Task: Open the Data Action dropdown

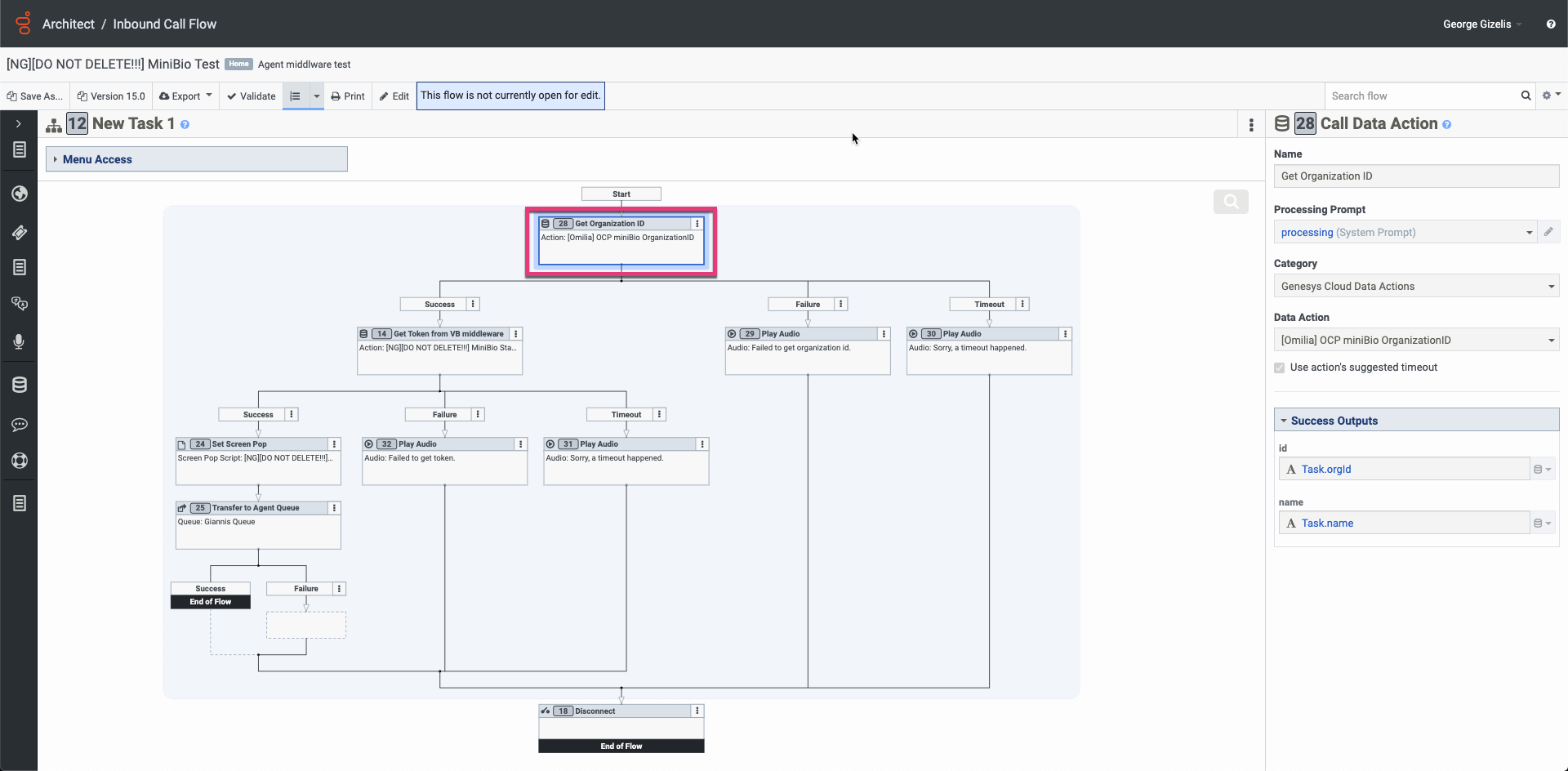Action: coord(1415,341)
